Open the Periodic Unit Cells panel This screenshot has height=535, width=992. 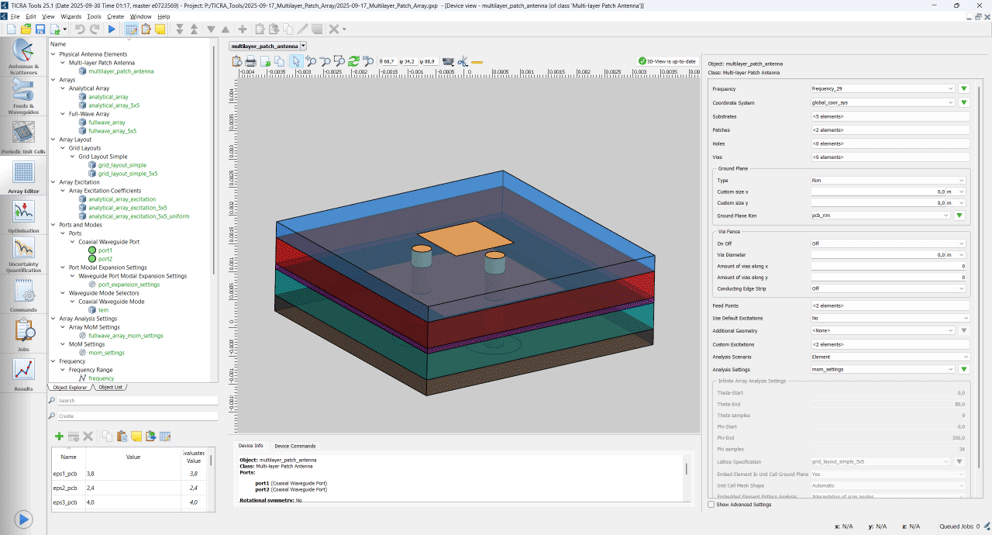[x=23, y=137]
